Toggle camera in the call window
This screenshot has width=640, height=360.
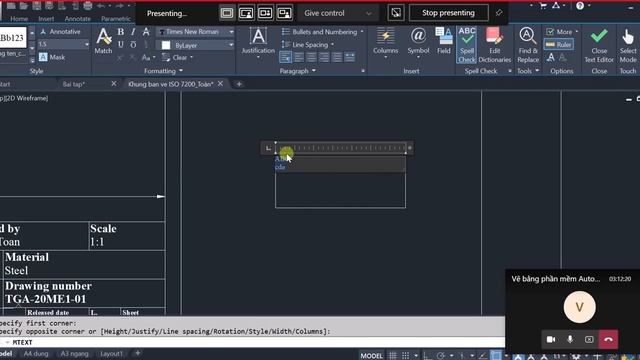click(x=551, y=339)
